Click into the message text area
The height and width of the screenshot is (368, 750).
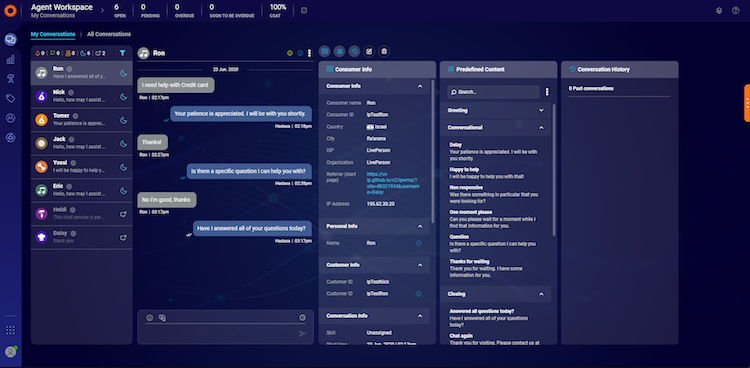tap(220, 334)
